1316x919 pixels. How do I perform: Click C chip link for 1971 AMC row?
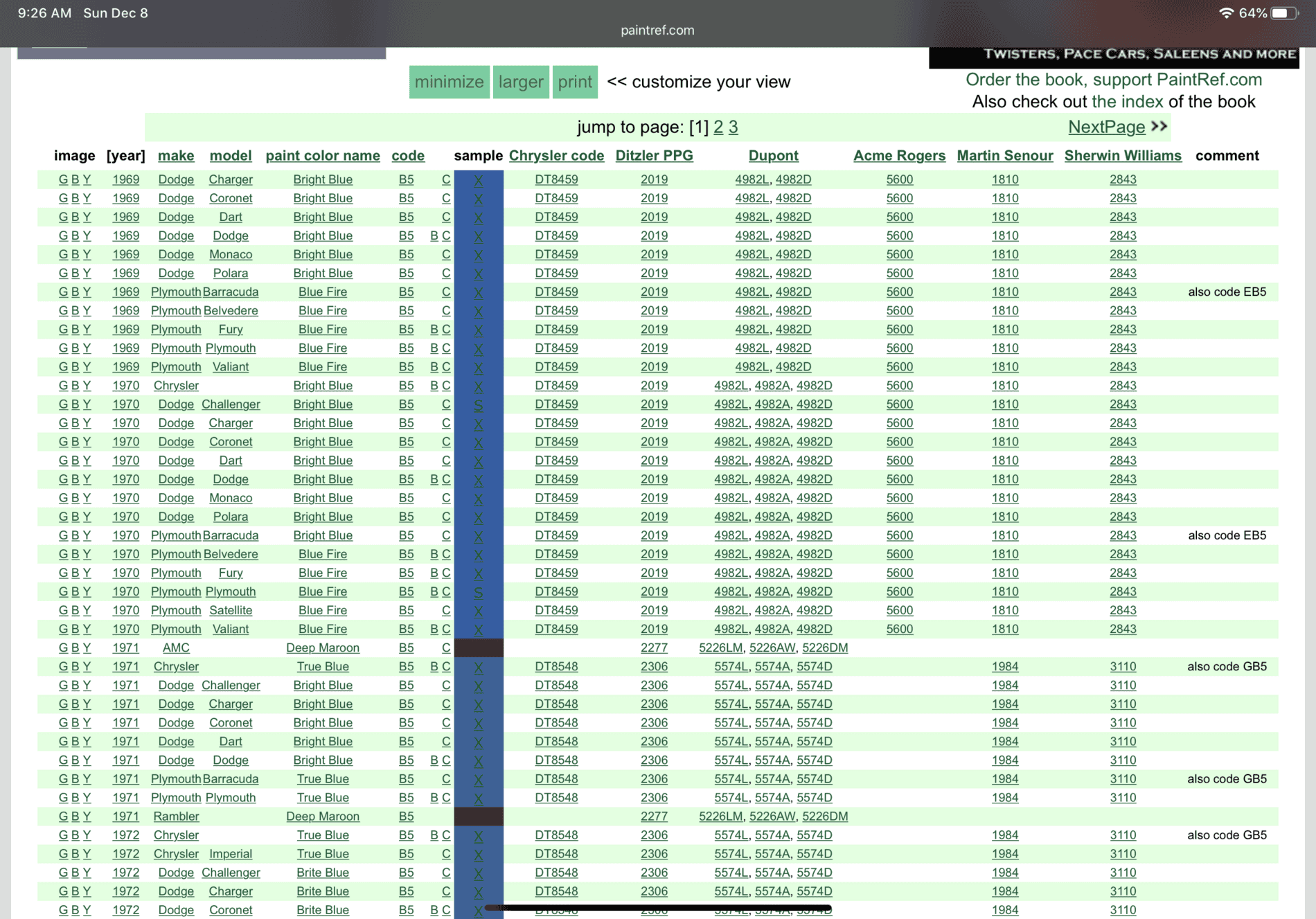(x=446, y=648)
